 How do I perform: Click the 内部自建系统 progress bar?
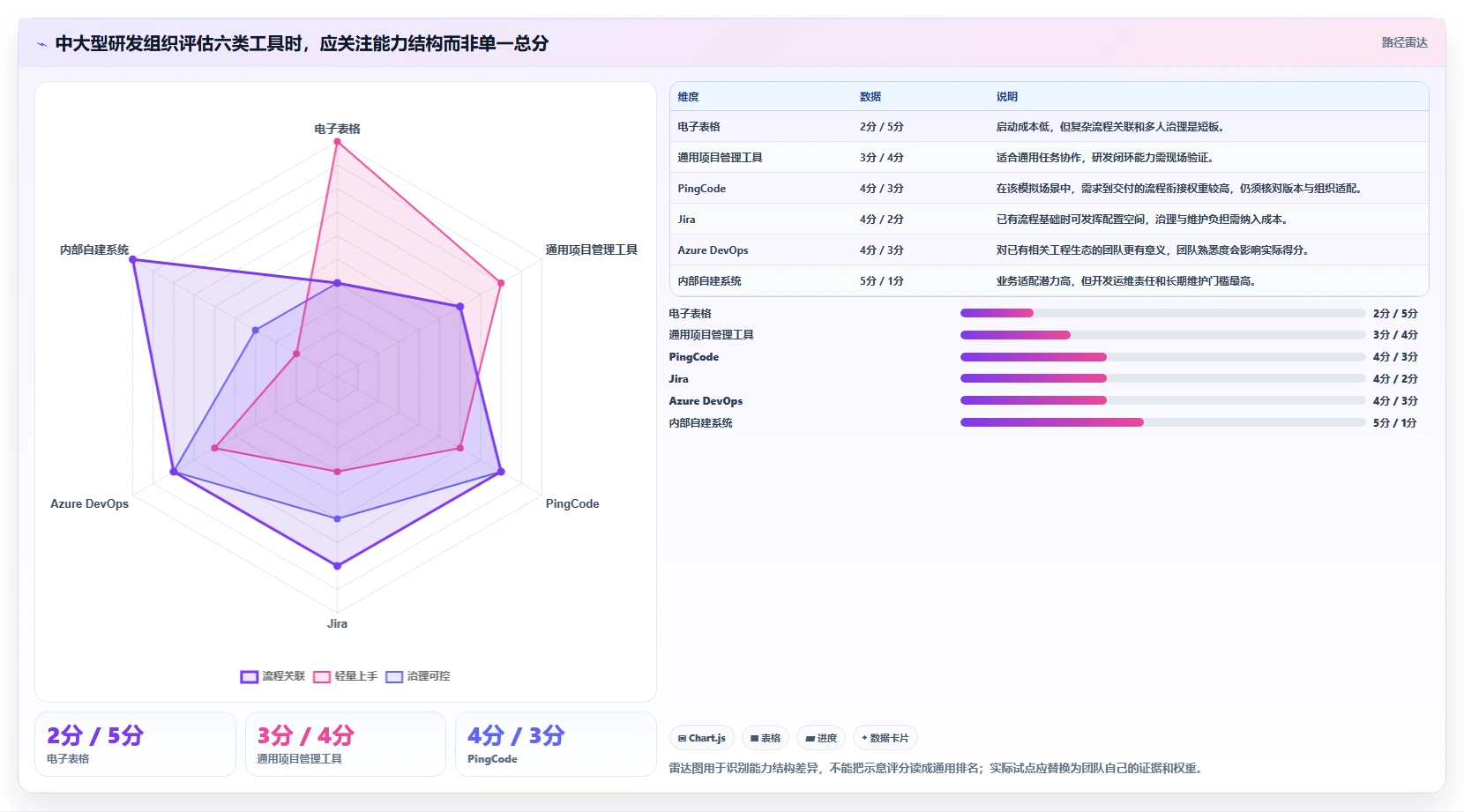1162,422
